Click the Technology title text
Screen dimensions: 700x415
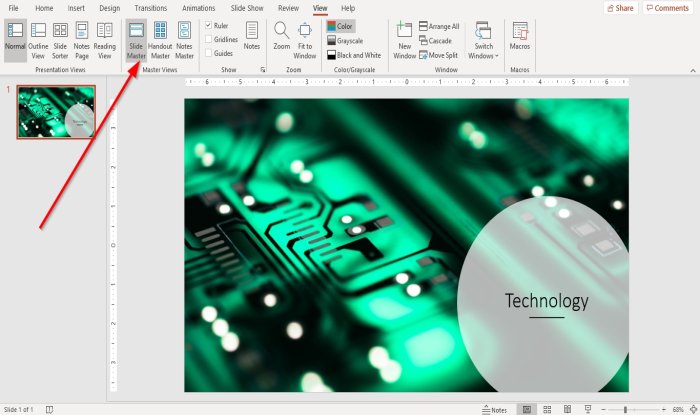pos(546,301)
